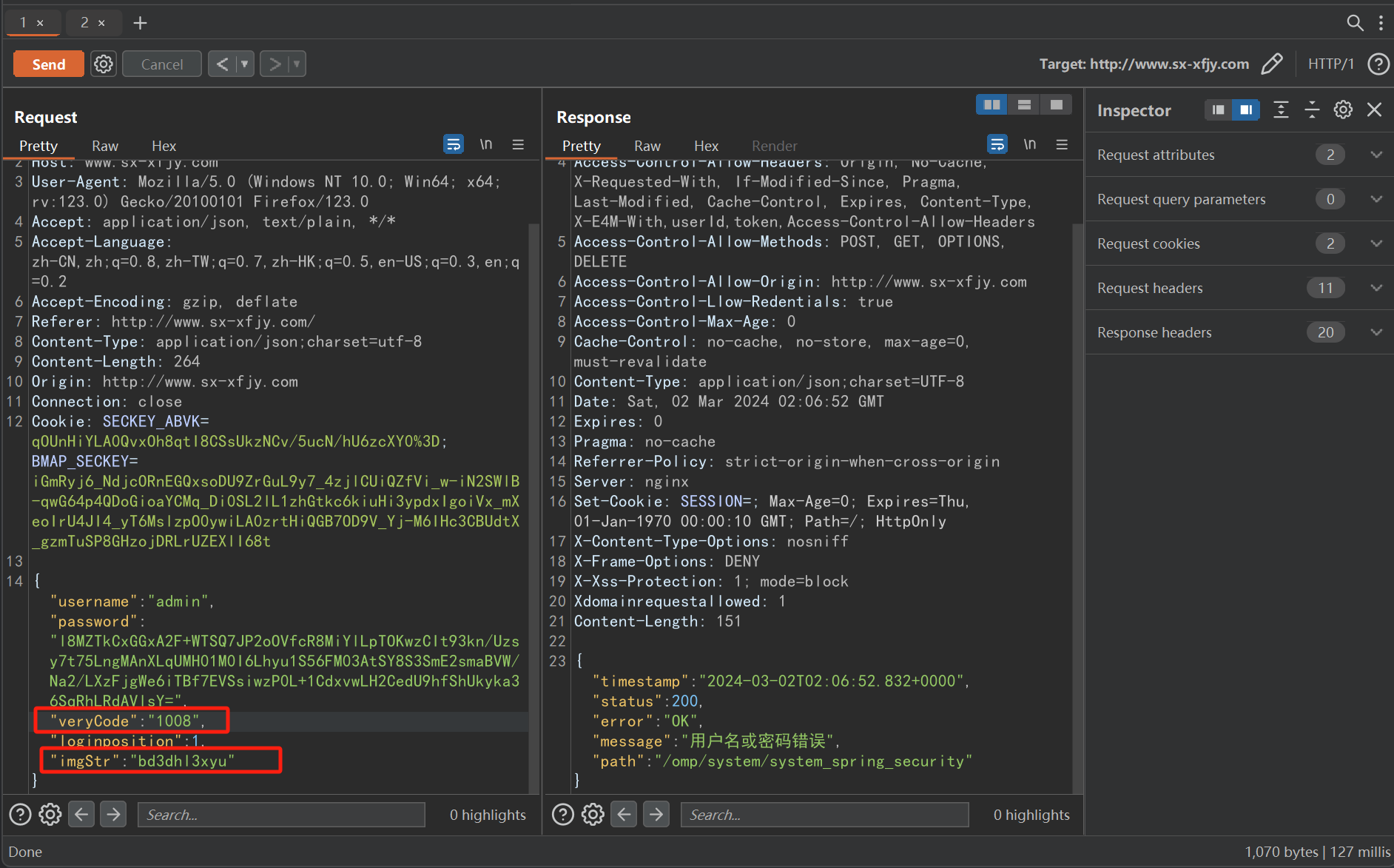Open help icon beside HTTP/1
The height and width of the screenshot is (868, 1394).
[1378, 64]
